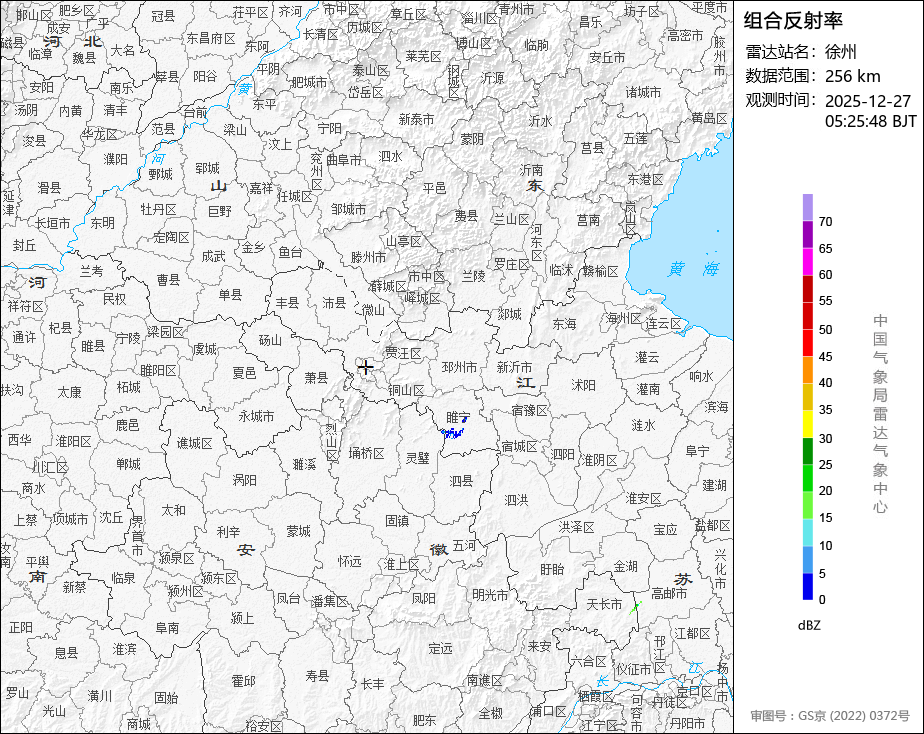The height and width of the screenshot is (734, 924).
Task: Click the 黄岛区 label
Action: coord(710,118)
